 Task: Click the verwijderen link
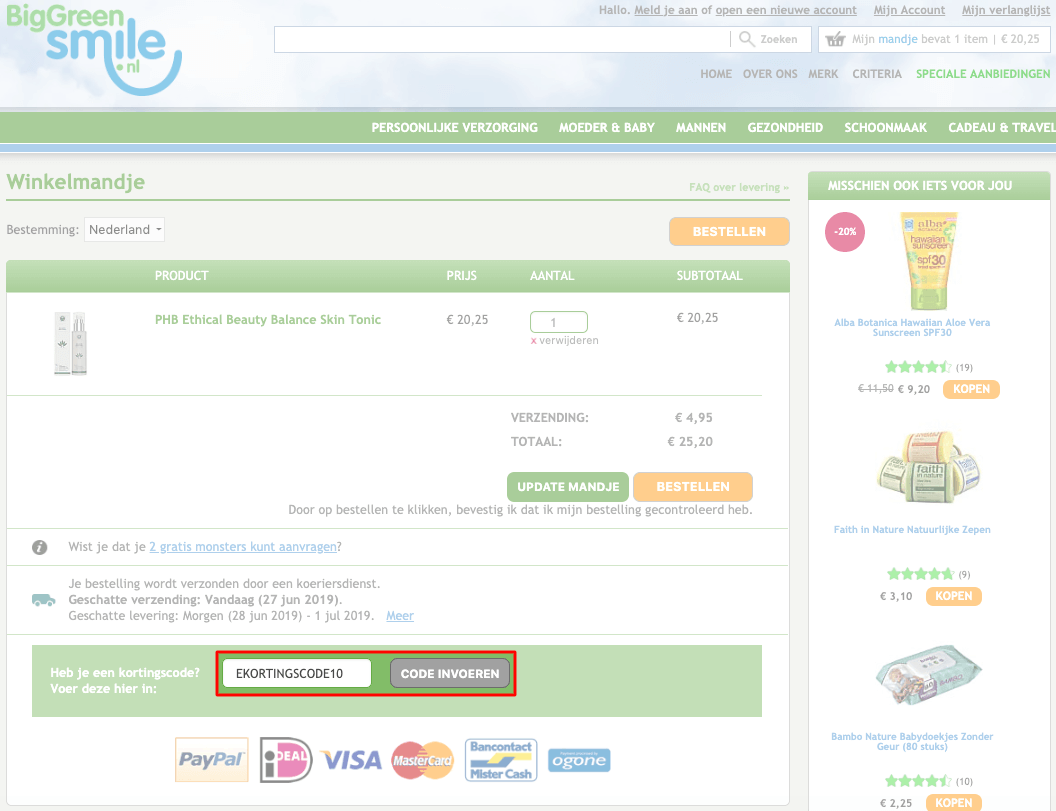[568, 341]
